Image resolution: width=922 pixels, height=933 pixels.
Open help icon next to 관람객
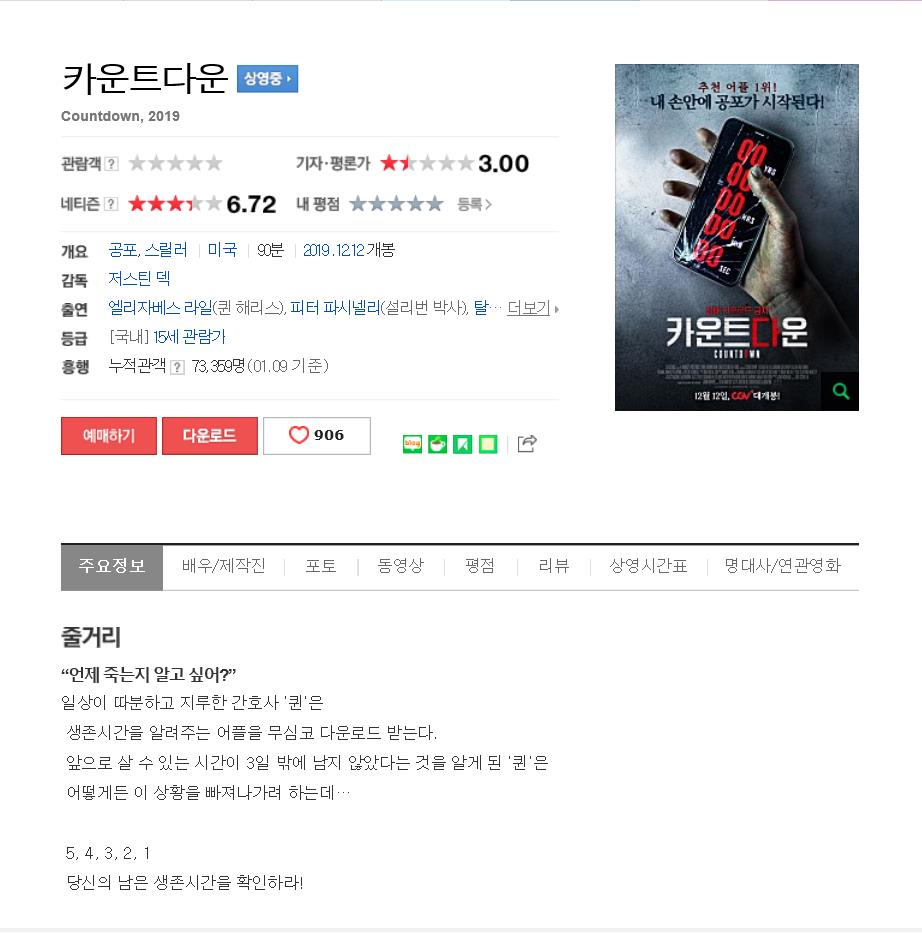coord(111,164)
